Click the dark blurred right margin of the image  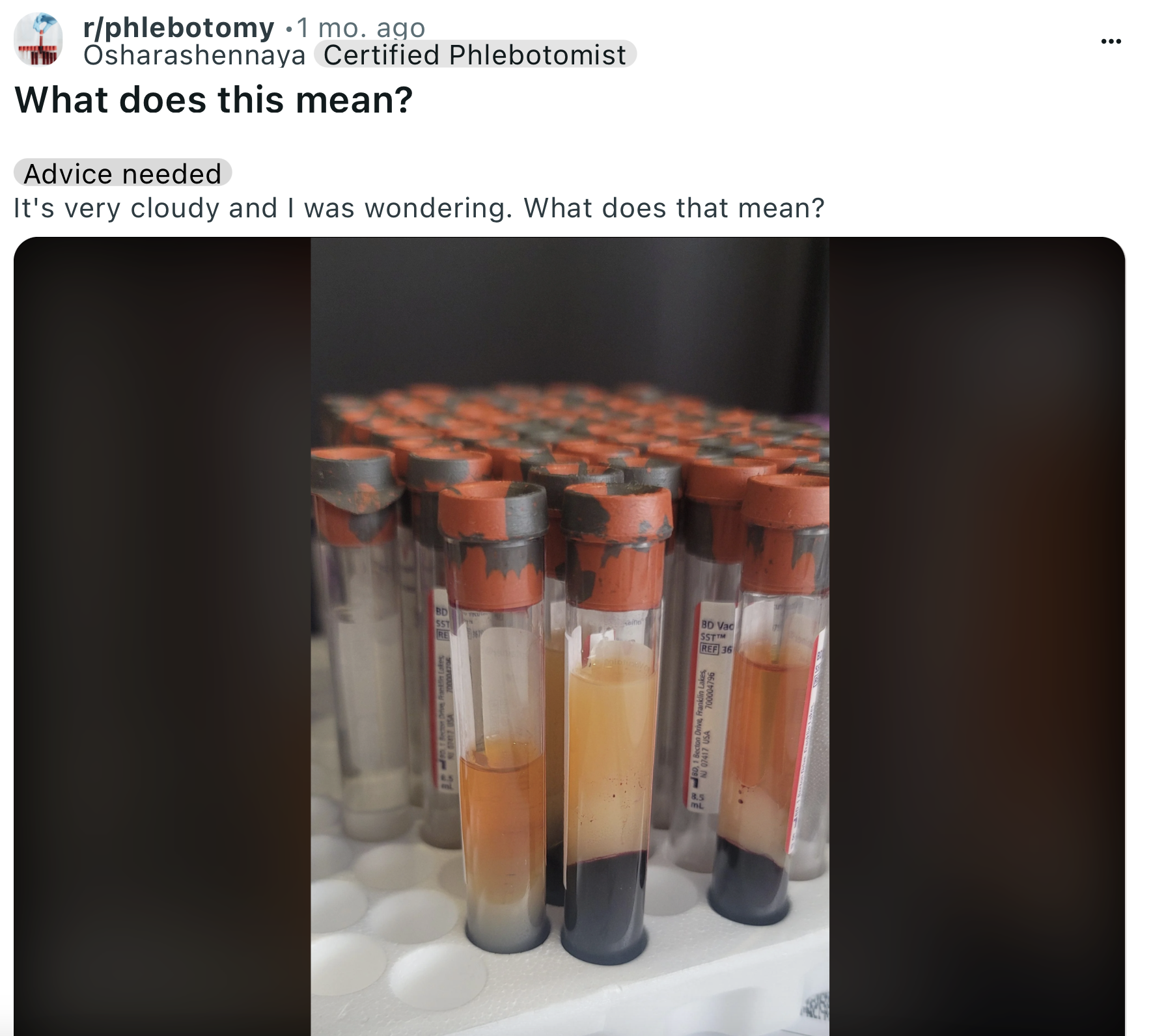(x=977, y=636)
